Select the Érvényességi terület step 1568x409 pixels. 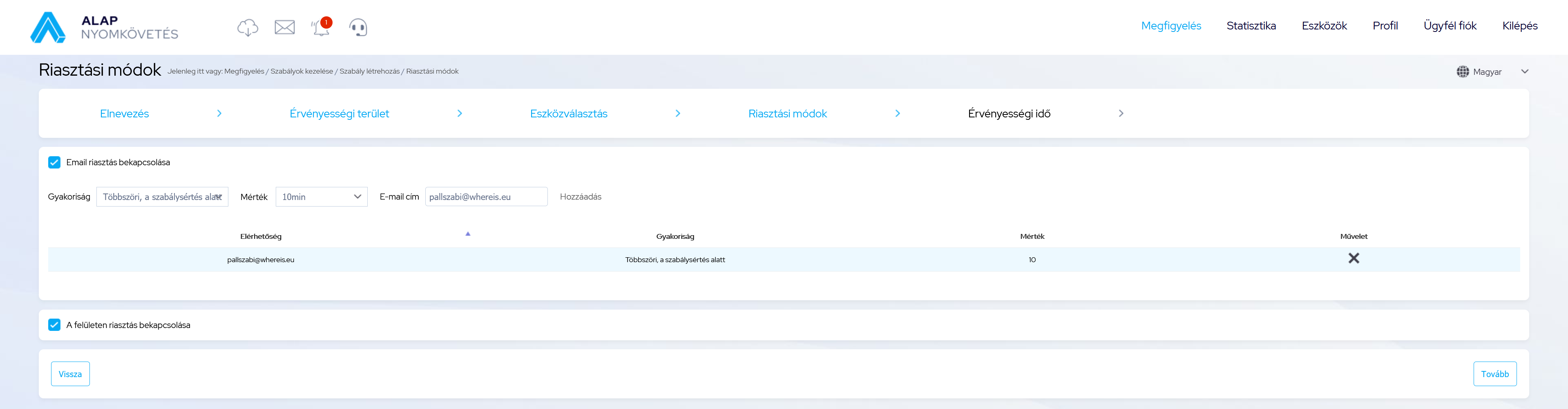339,114
